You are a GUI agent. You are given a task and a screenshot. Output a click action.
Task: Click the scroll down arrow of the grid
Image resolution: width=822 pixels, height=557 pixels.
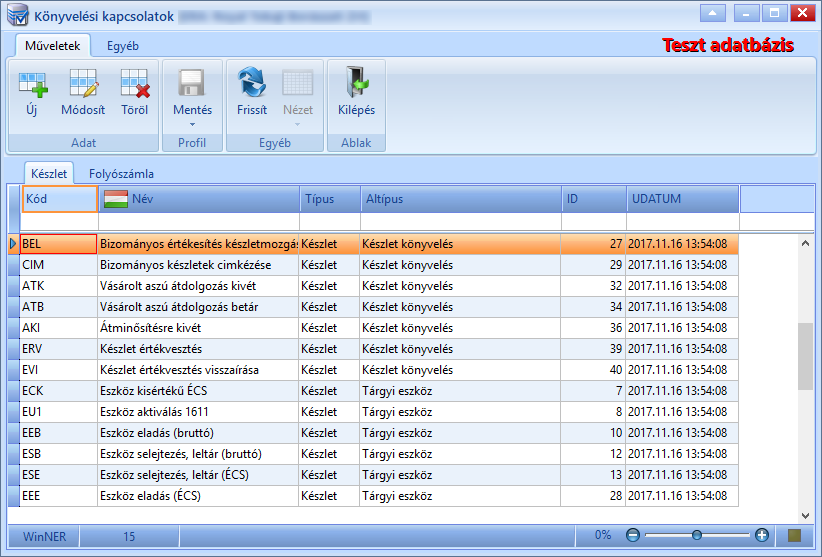805,516
